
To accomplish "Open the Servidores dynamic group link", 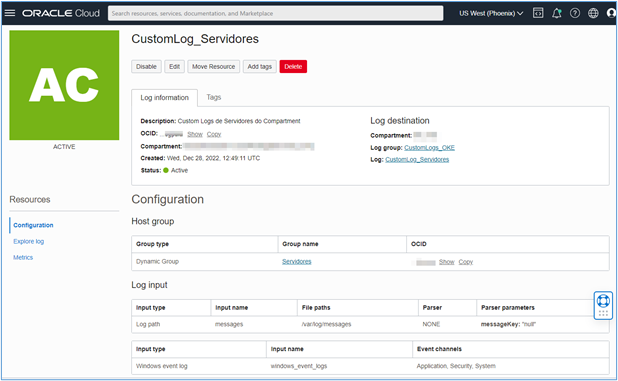I will (296, 262).
